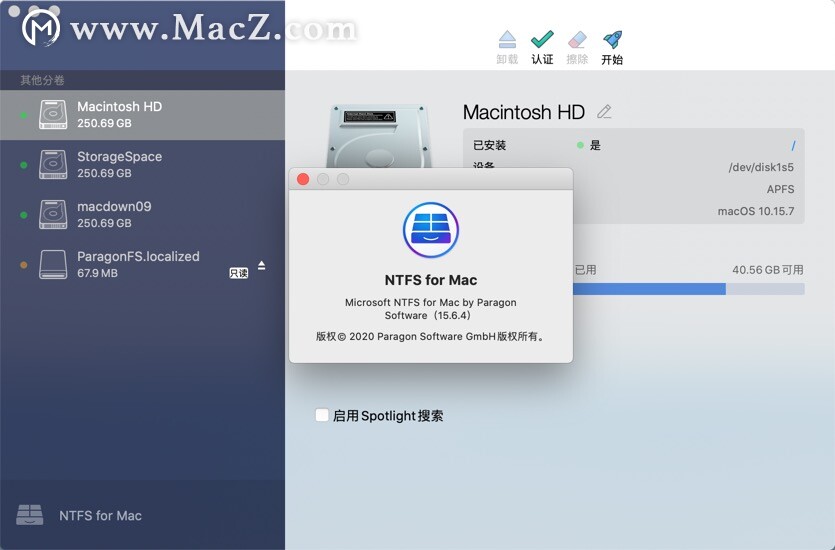The width and height of the screenshot is (835, 550).
Task: Select macdown09 volume in sidebar
Action: click(142, 215)
